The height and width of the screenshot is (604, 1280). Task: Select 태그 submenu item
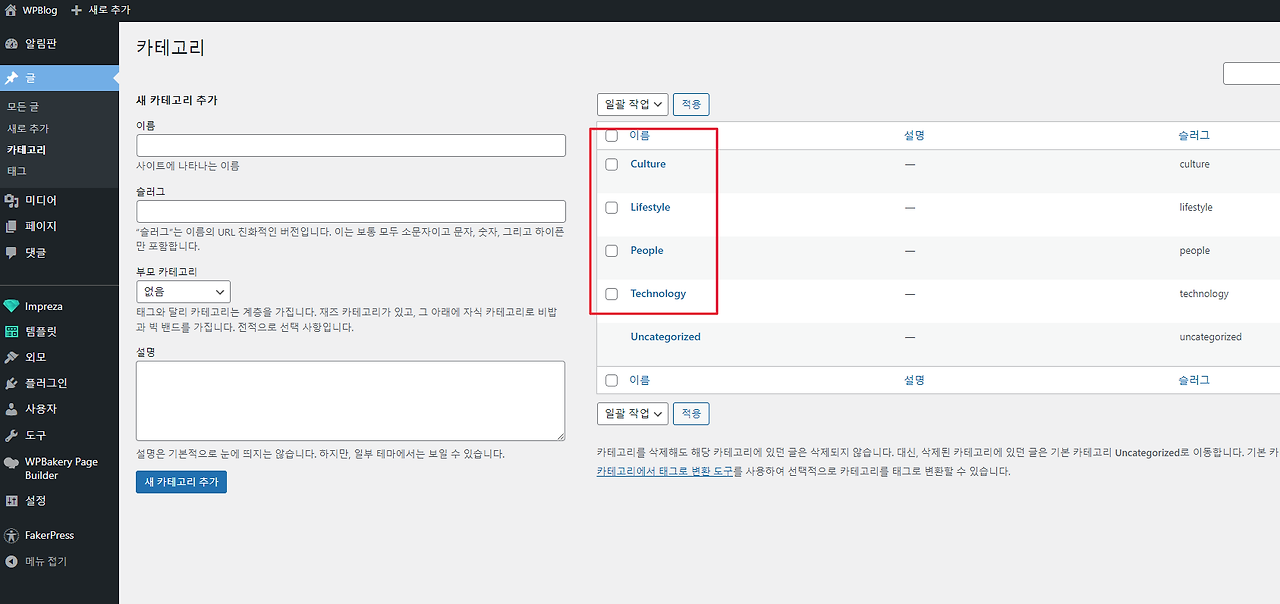tap(17, 172)
